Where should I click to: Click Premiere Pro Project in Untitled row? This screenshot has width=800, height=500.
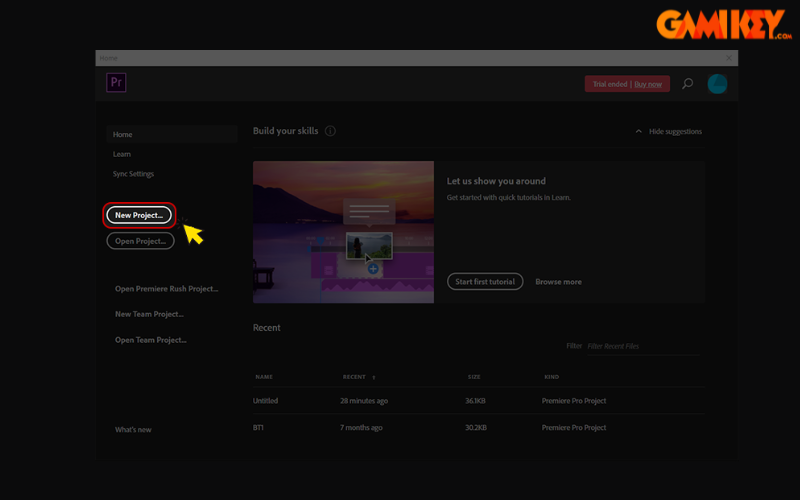point(573,401)
